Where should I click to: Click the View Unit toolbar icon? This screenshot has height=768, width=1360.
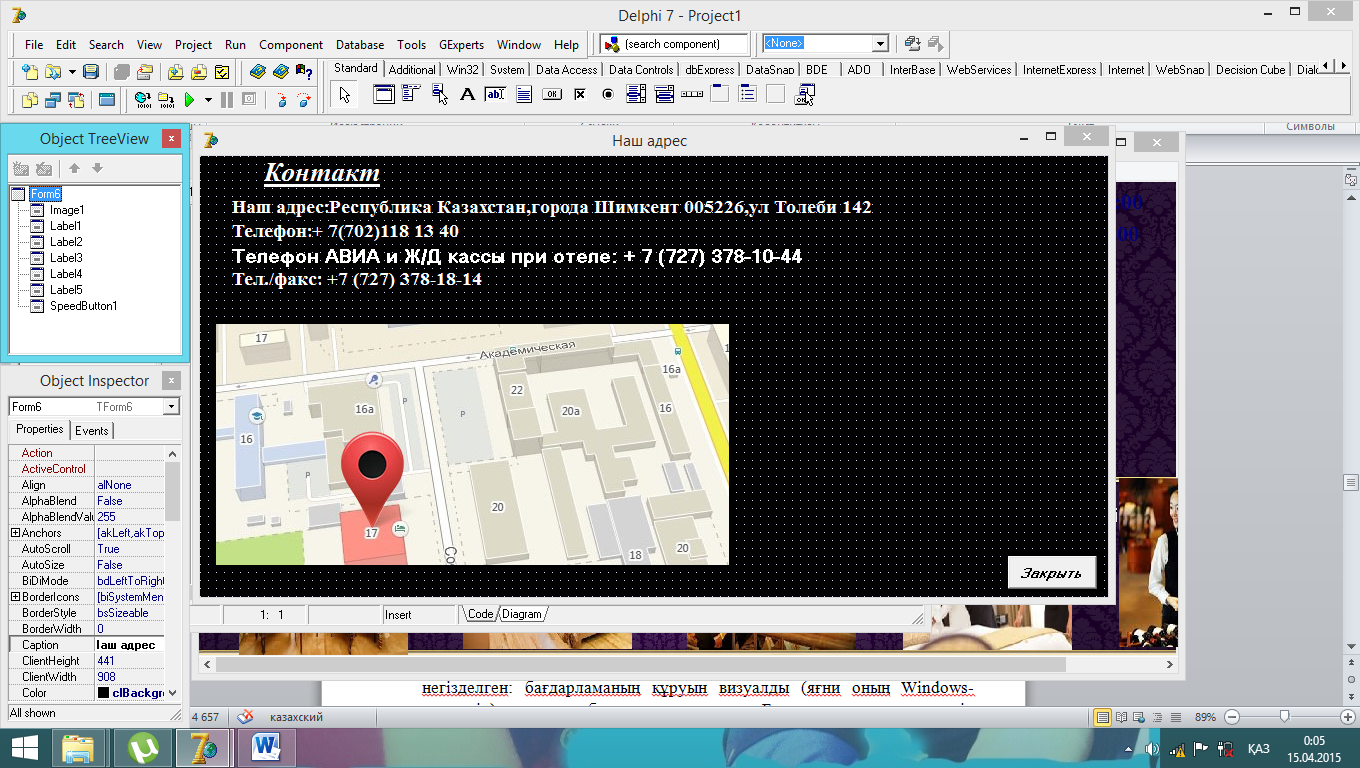pyautogui.click(x=29, y=100)
